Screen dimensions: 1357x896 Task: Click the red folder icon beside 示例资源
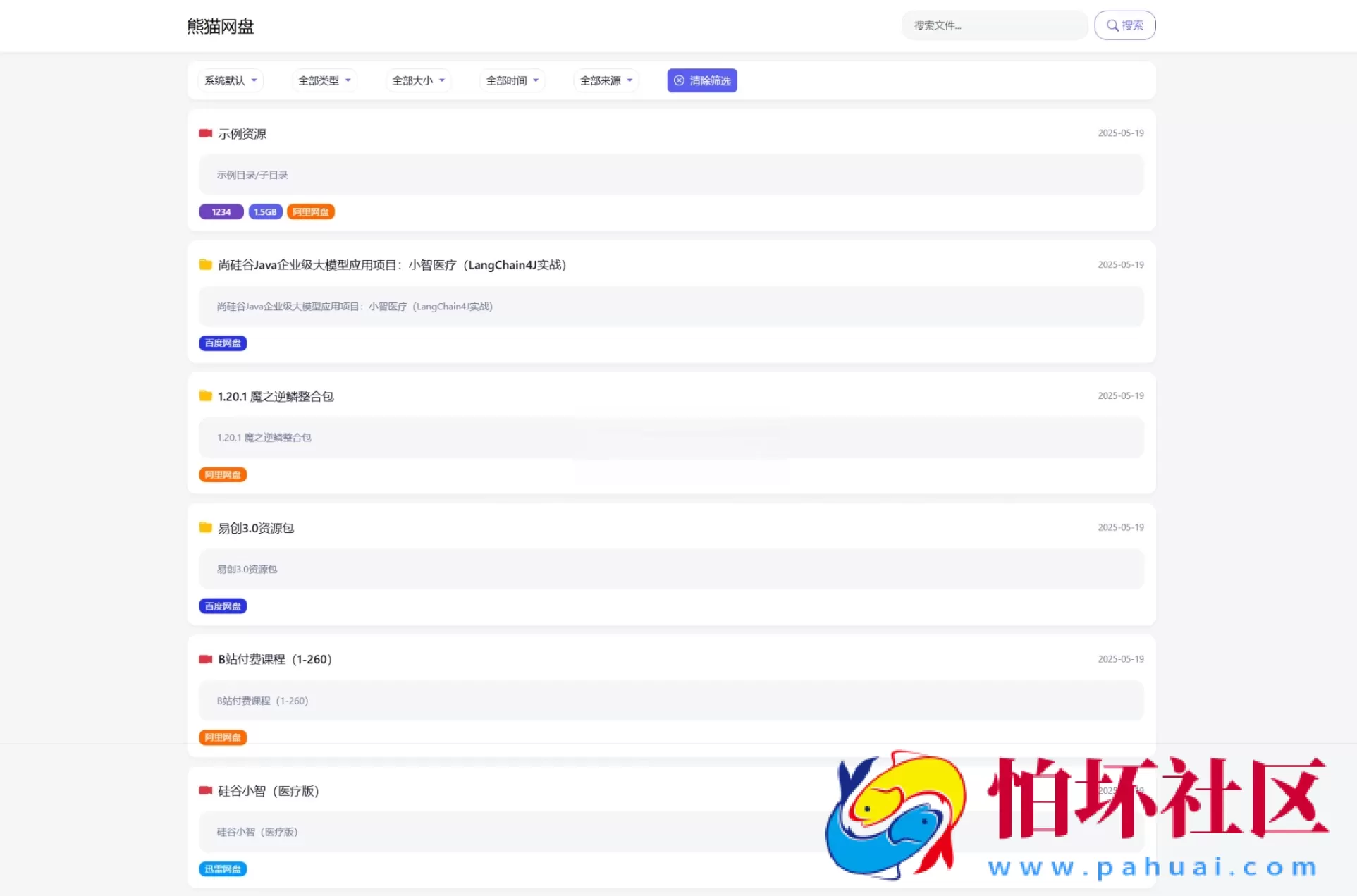pos(205,133)
